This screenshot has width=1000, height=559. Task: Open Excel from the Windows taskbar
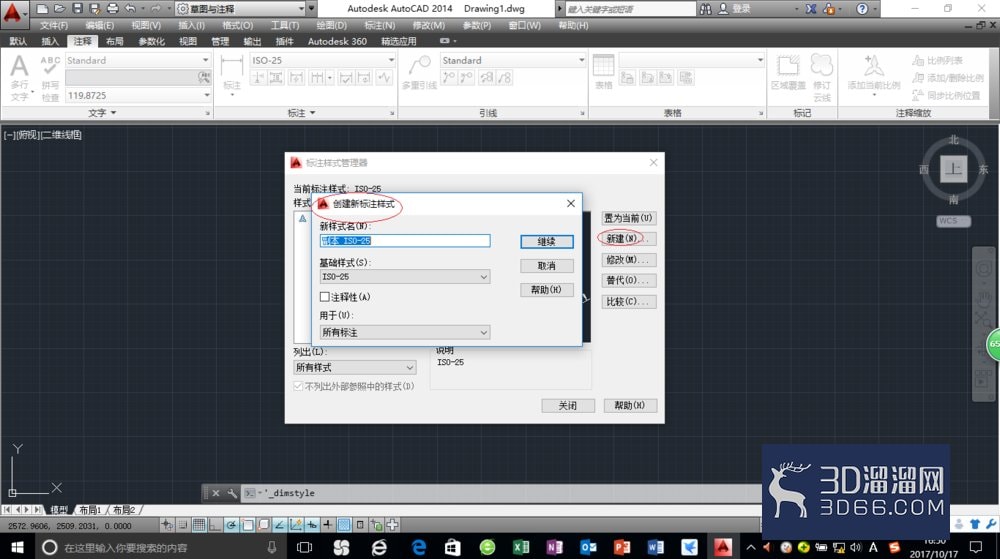click(521, 547)
